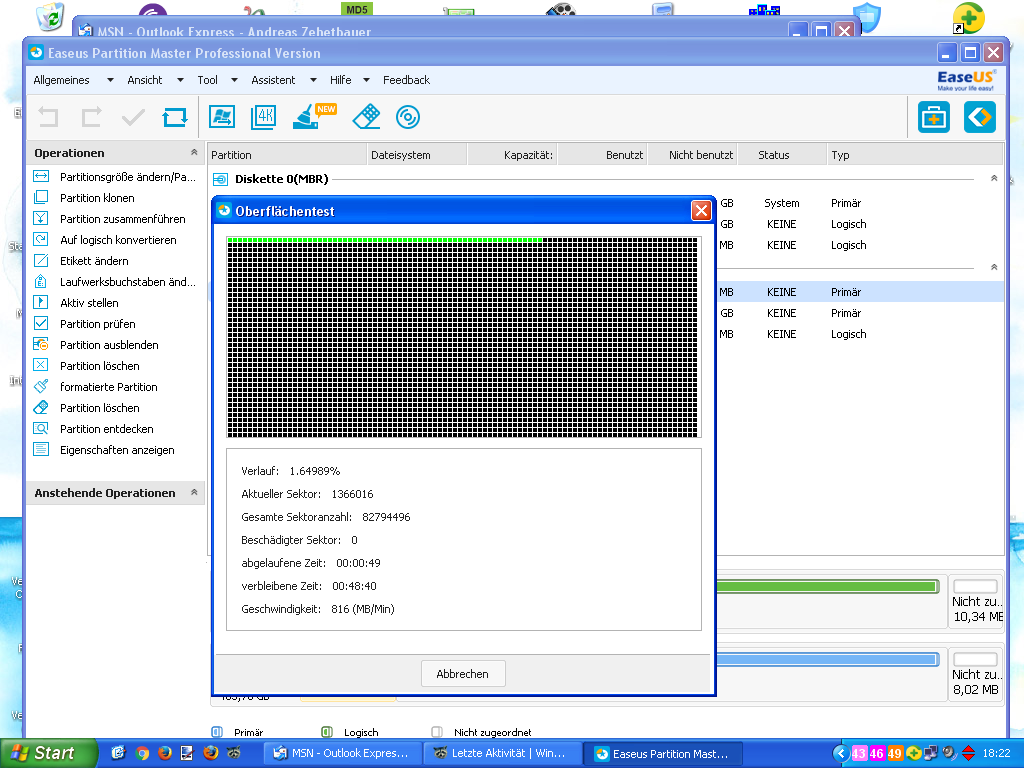
Task: Cancel the surface test with Abbrechen
Action: pyautogui.click(x=463, y=673)
